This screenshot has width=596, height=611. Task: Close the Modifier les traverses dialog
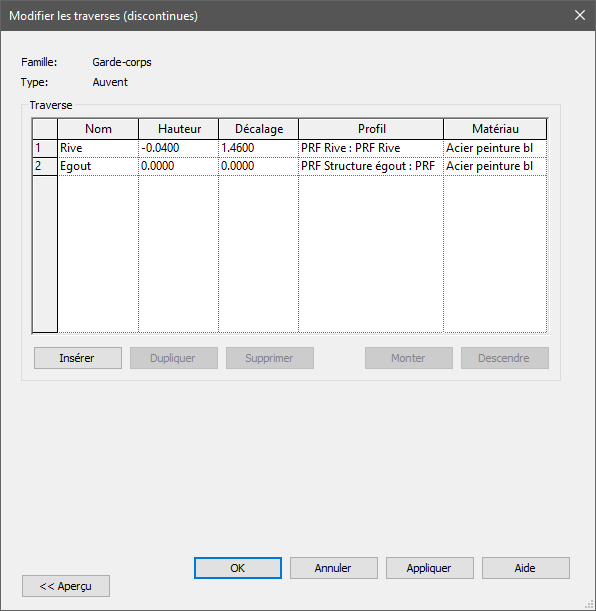(580, 15)
